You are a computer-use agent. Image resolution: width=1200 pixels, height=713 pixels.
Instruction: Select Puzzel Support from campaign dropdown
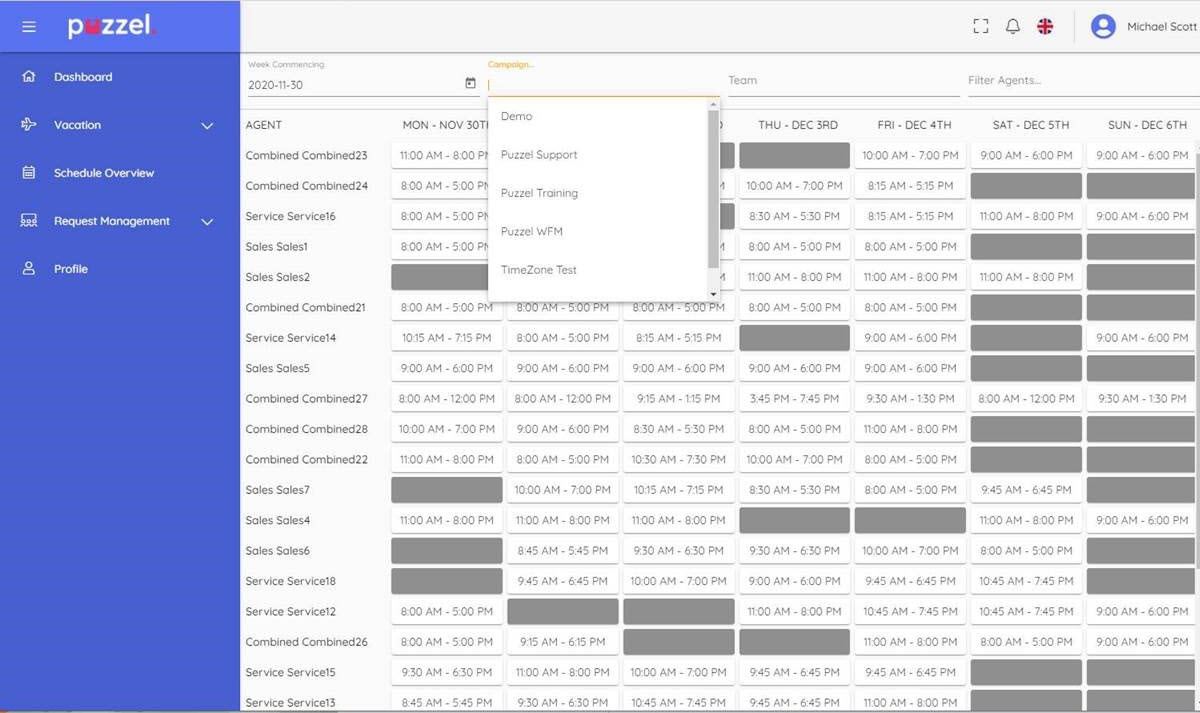539,155
